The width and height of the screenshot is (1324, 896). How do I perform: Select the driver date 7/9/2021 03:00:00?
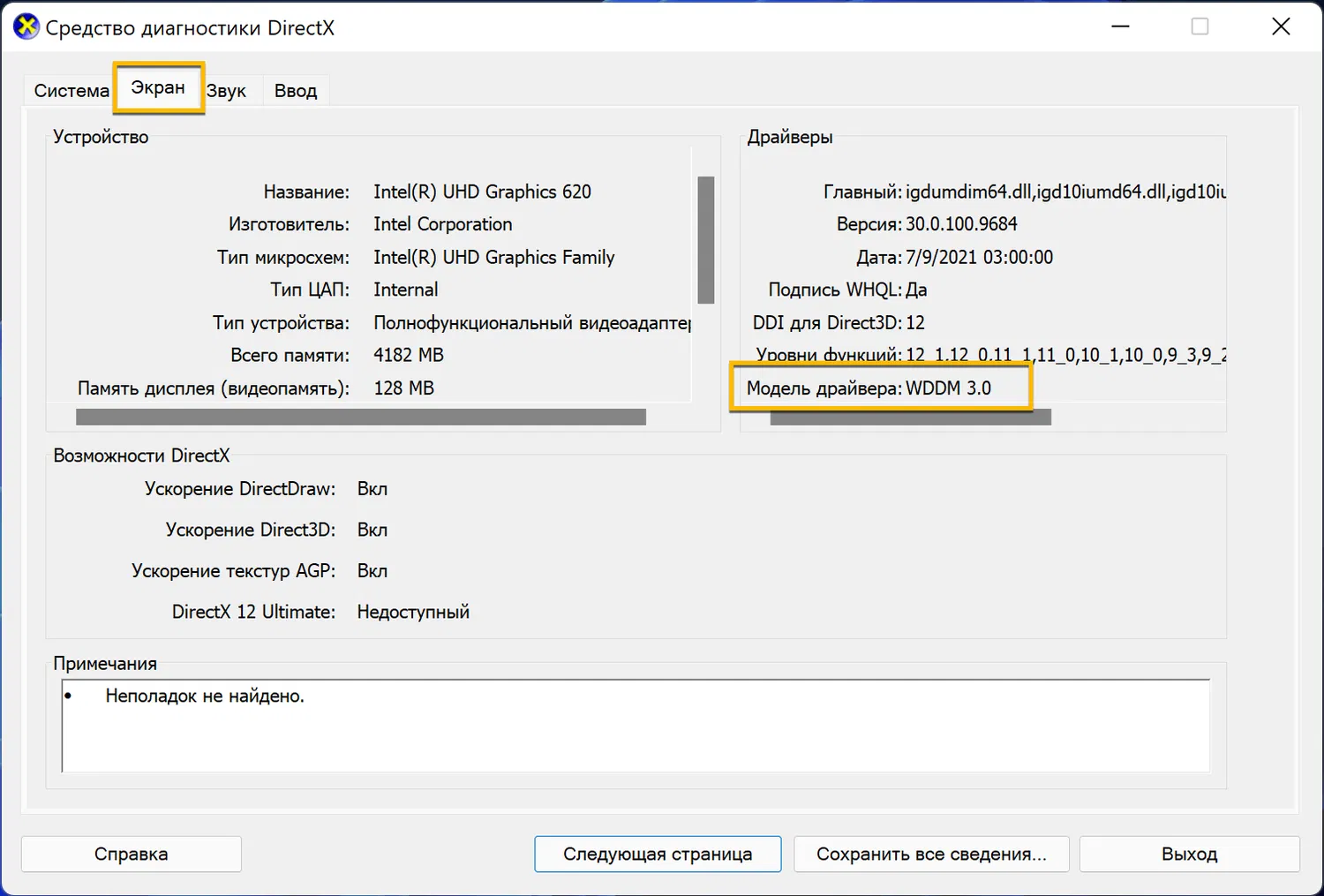coord(979,257)
